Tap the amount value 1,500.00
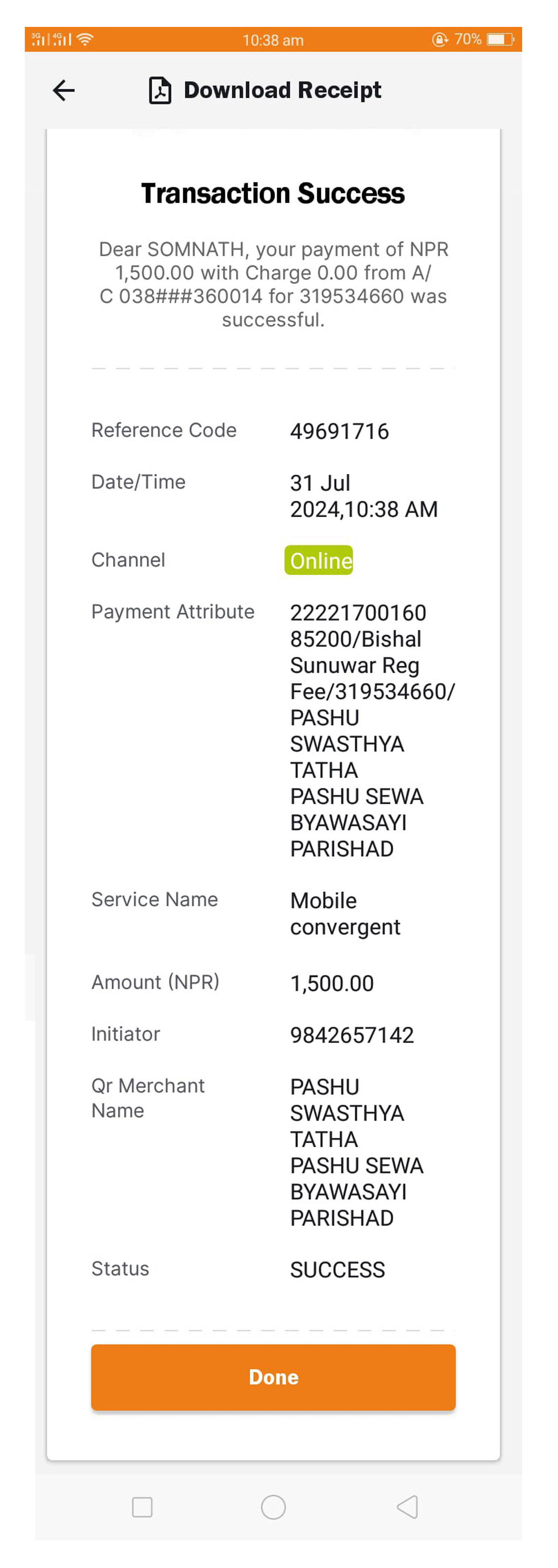This screenshot has height=1568, width=558. 332,983
